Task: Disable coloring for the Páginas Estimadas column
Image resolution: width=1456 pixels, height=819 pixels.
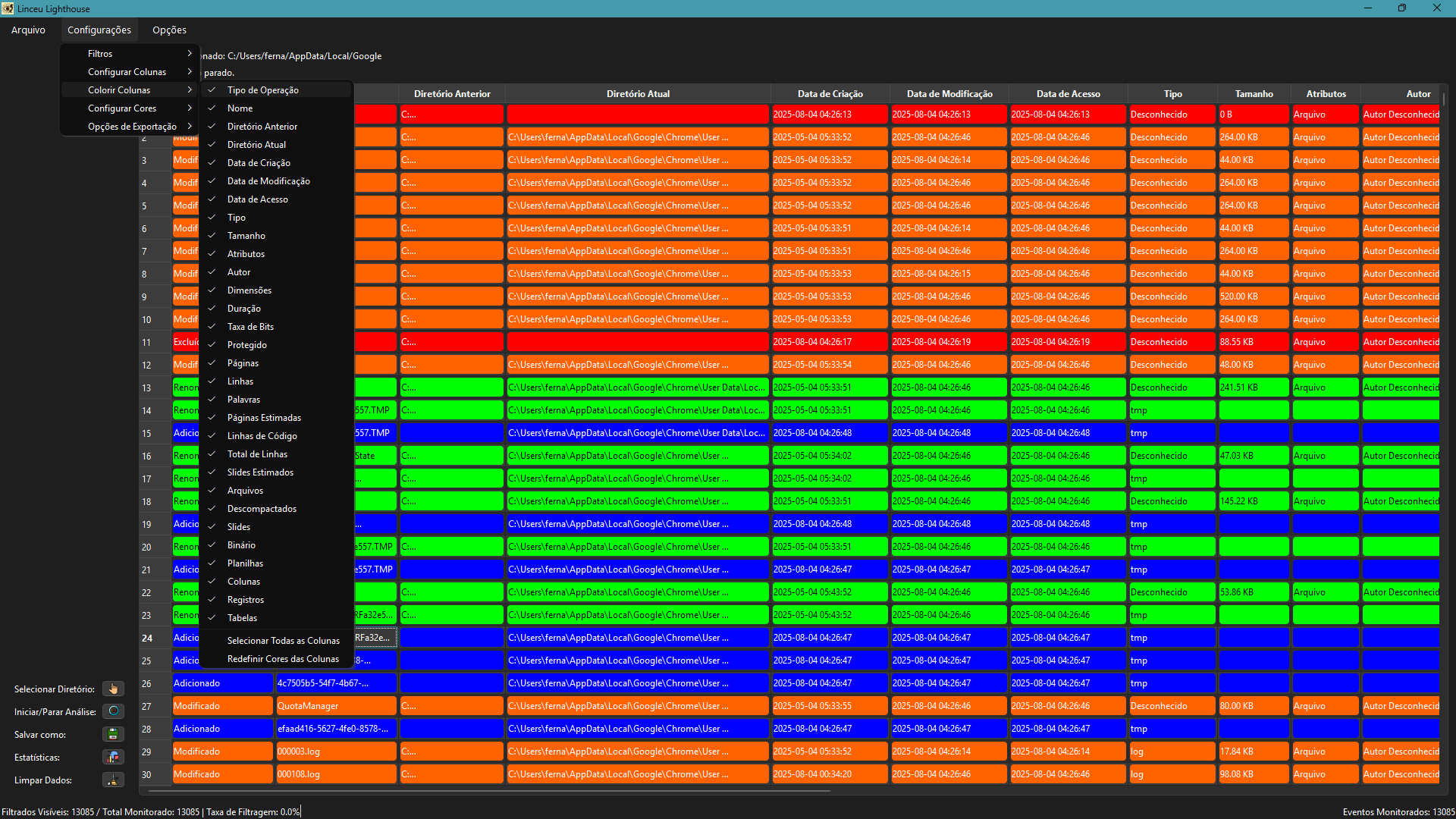Action: (264, 418)
